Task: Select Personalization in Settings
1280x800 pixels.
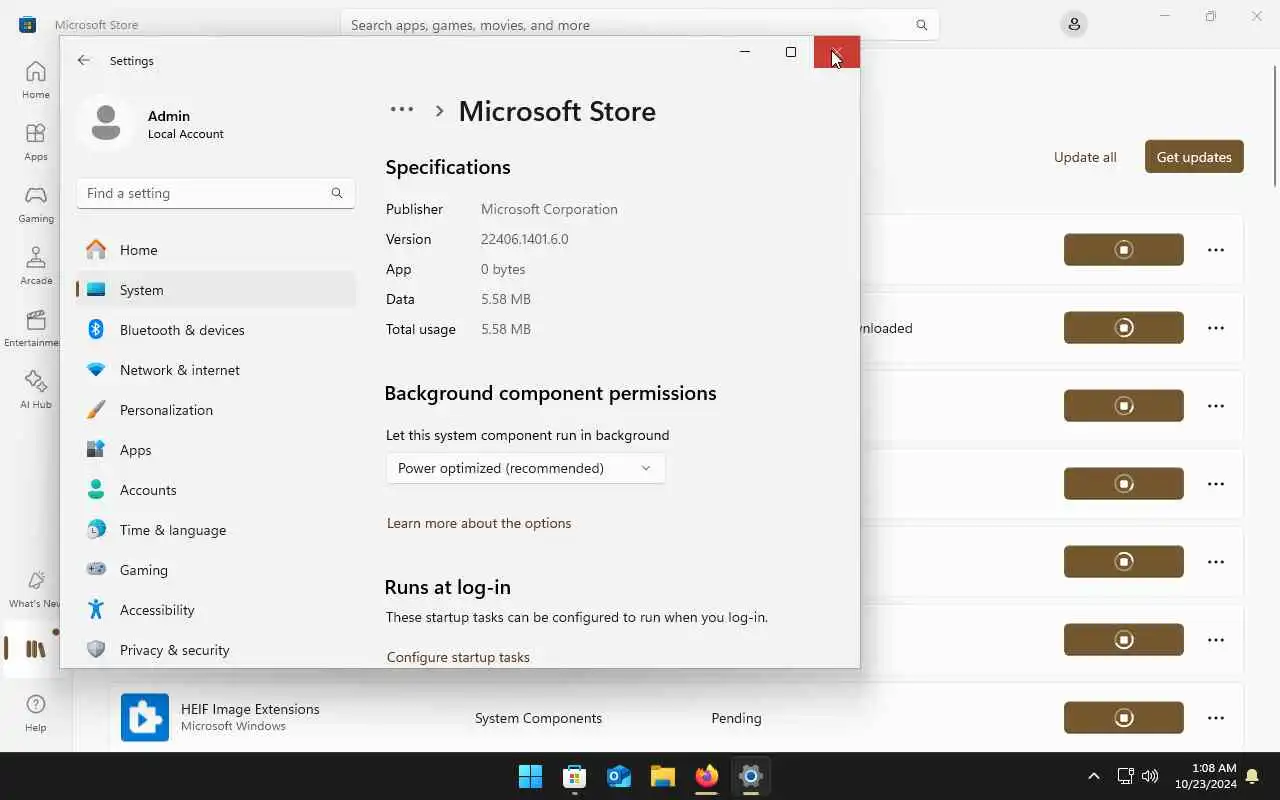Action: tap(216, 410)
